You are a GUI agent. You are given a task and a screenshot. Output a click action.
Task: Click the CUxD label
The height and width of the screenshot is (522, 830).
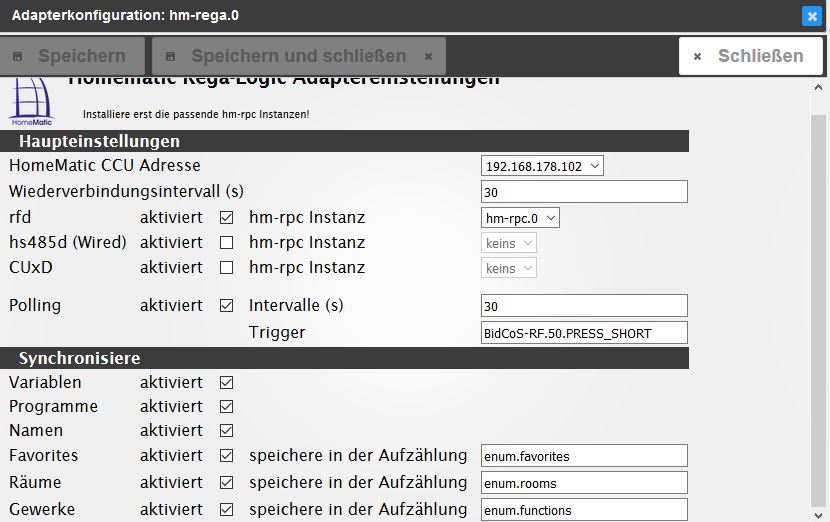click(x=31, y=267)
